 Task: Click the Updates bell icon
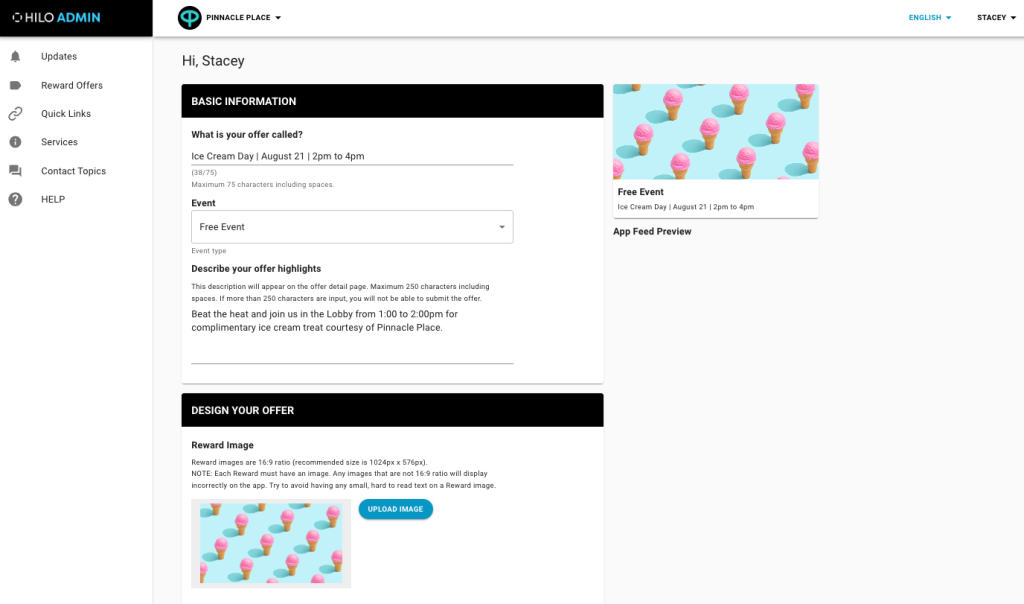coord(16,57)
